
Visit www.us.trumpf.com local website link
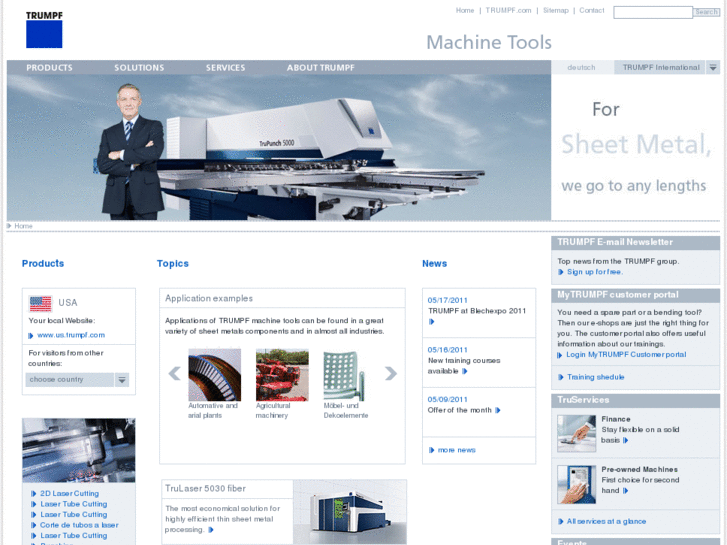point(71,335)
